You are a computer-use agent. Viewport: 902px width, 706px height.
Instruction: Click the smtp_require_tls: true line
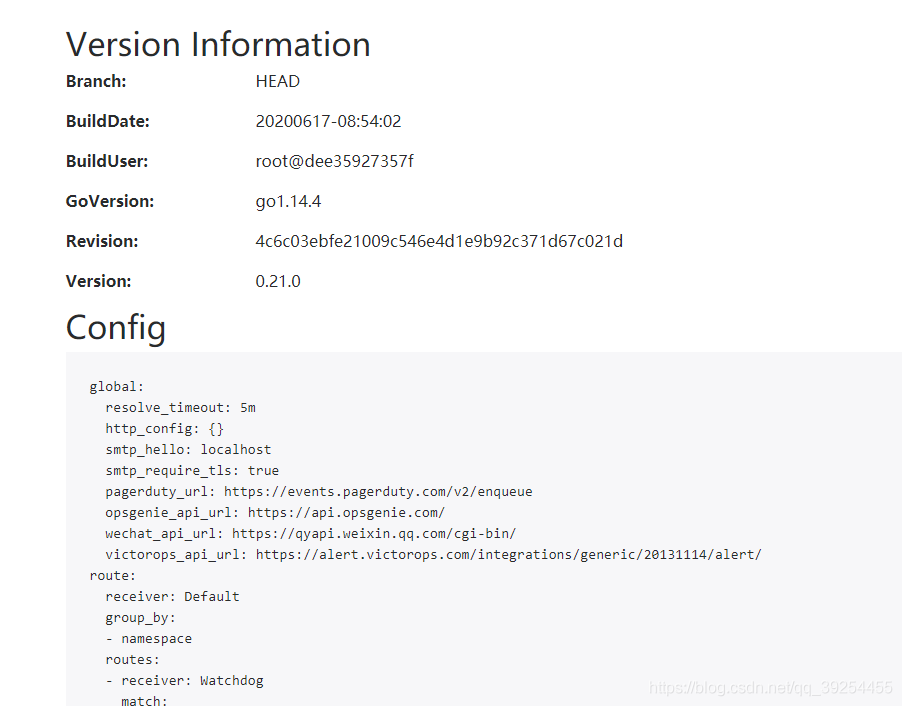(192, 471)
